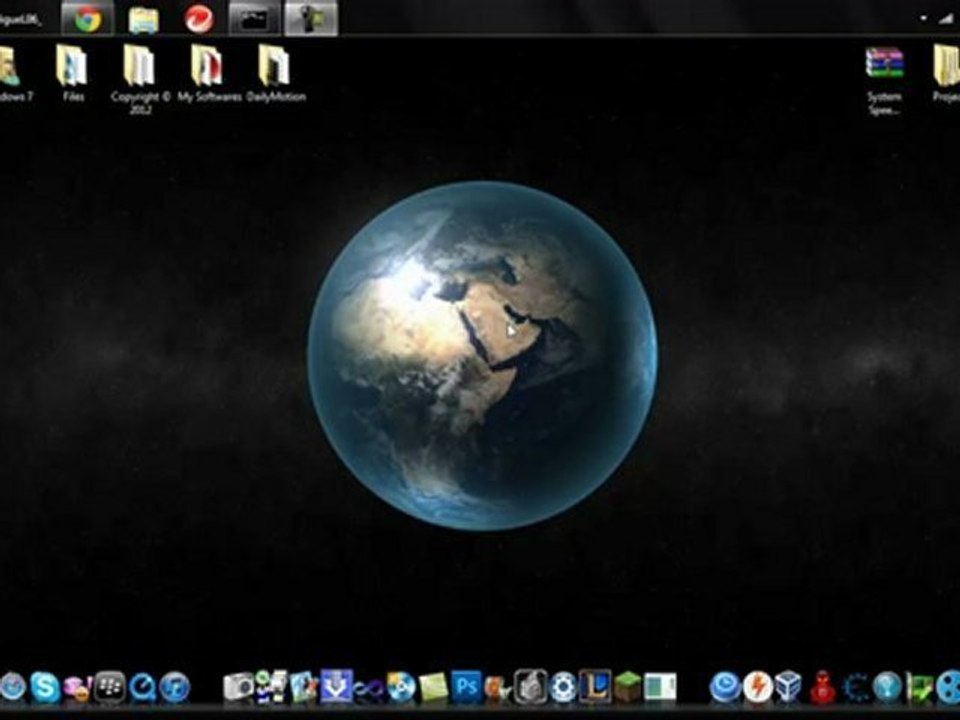Screen dimensions: 960x720
Task: Launch the disc media dock icon
Action: [402, 687]
